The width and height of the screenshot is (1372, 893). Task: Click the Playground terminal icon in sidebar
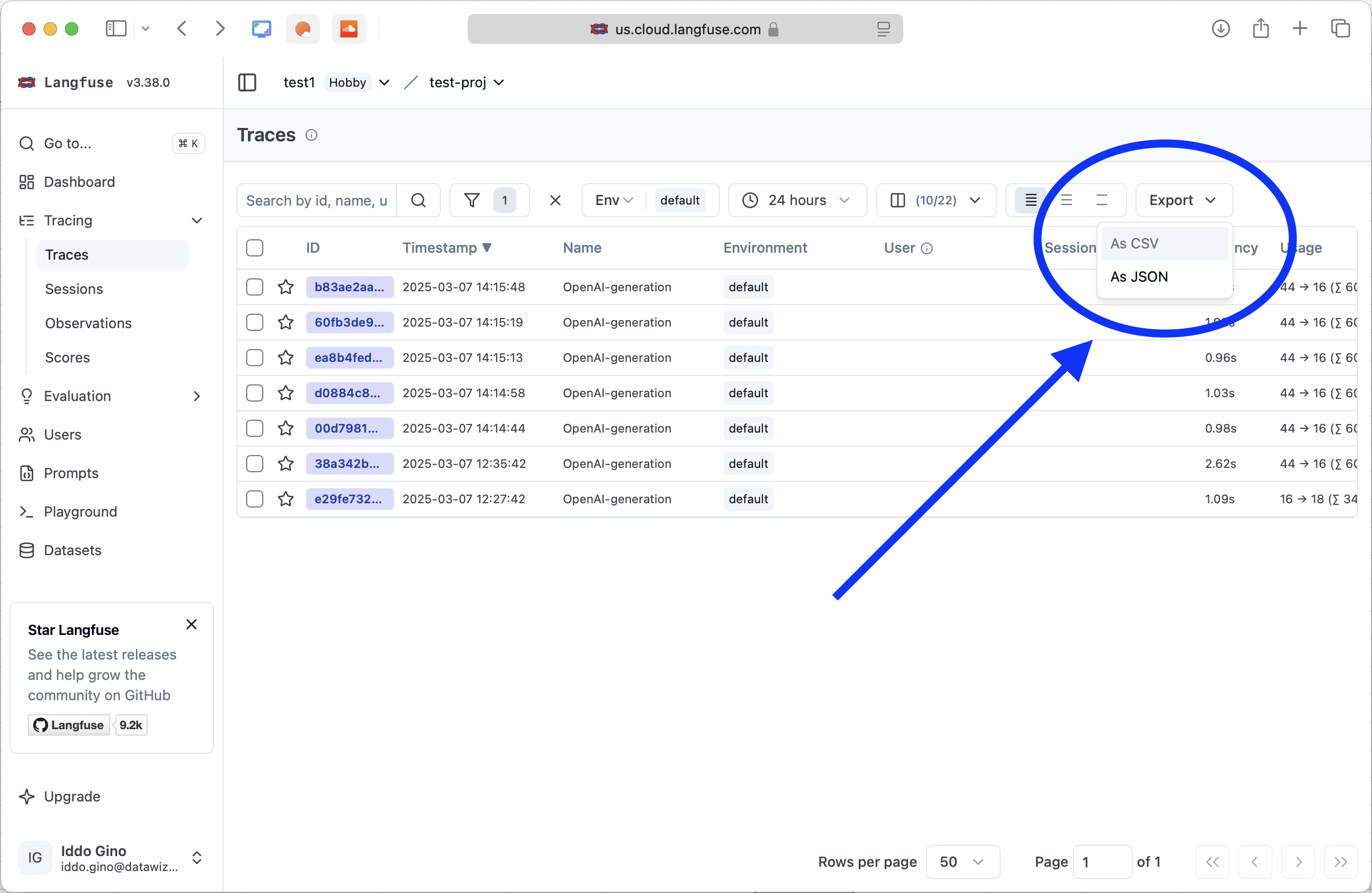pos(27,512)
